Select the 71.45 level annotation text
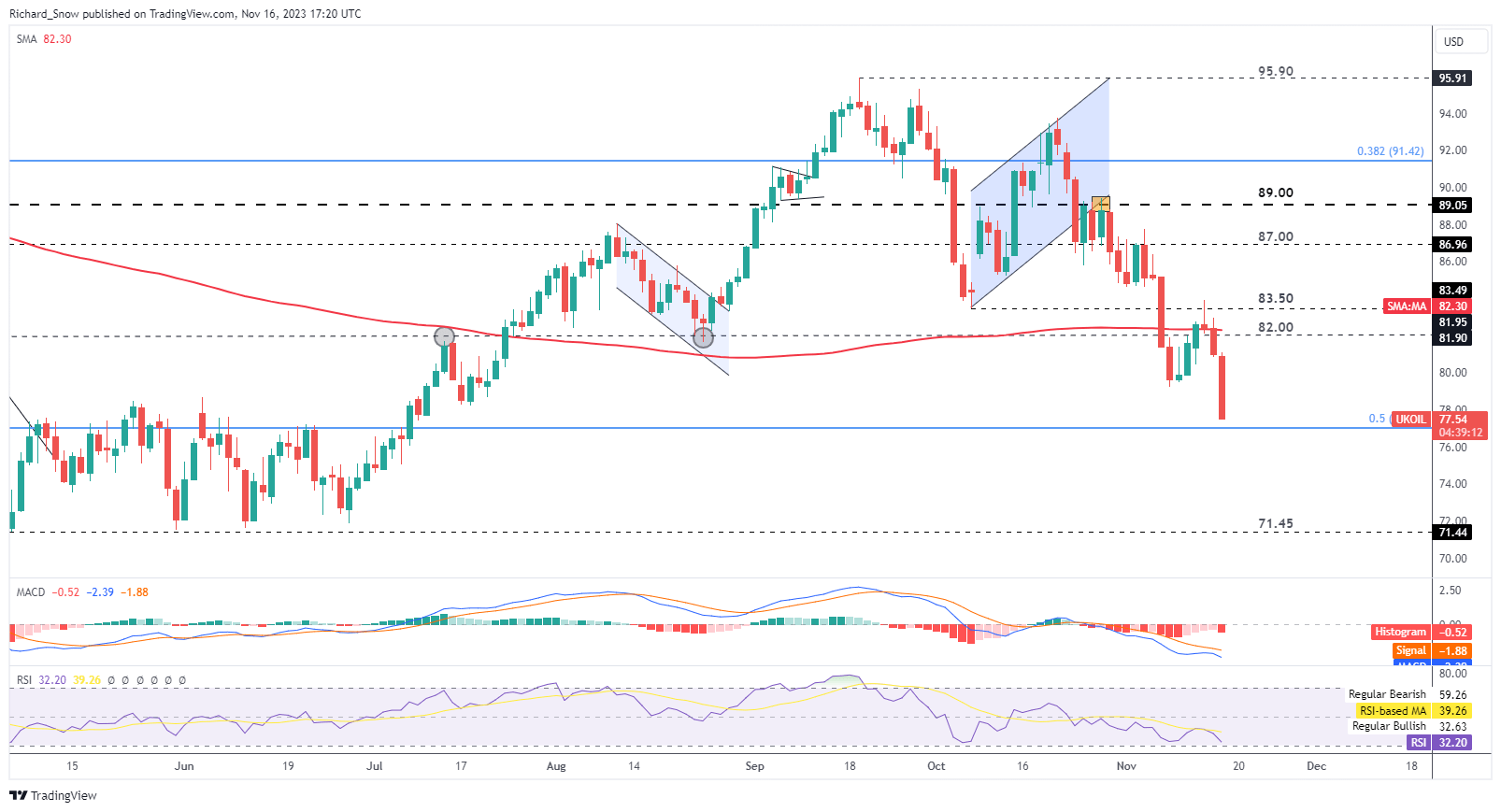Image resolution: width=1501 pixels, height=812 pixels. [x=1276, y=523]
